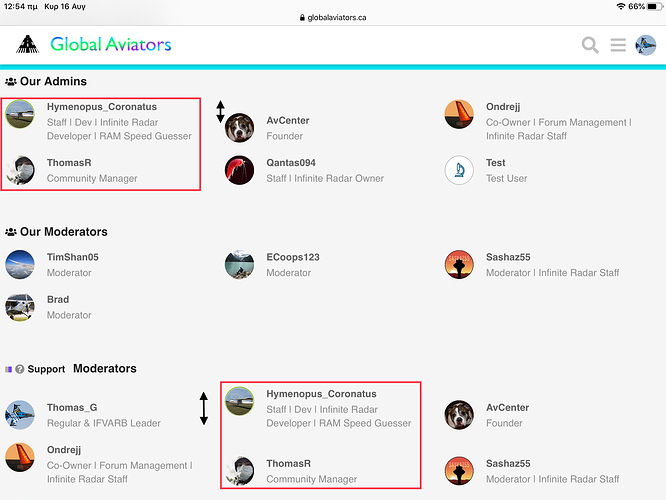Click AvCenter username under Support Moderators
Screen dimensions: 666x500
(x=508, y=407)
